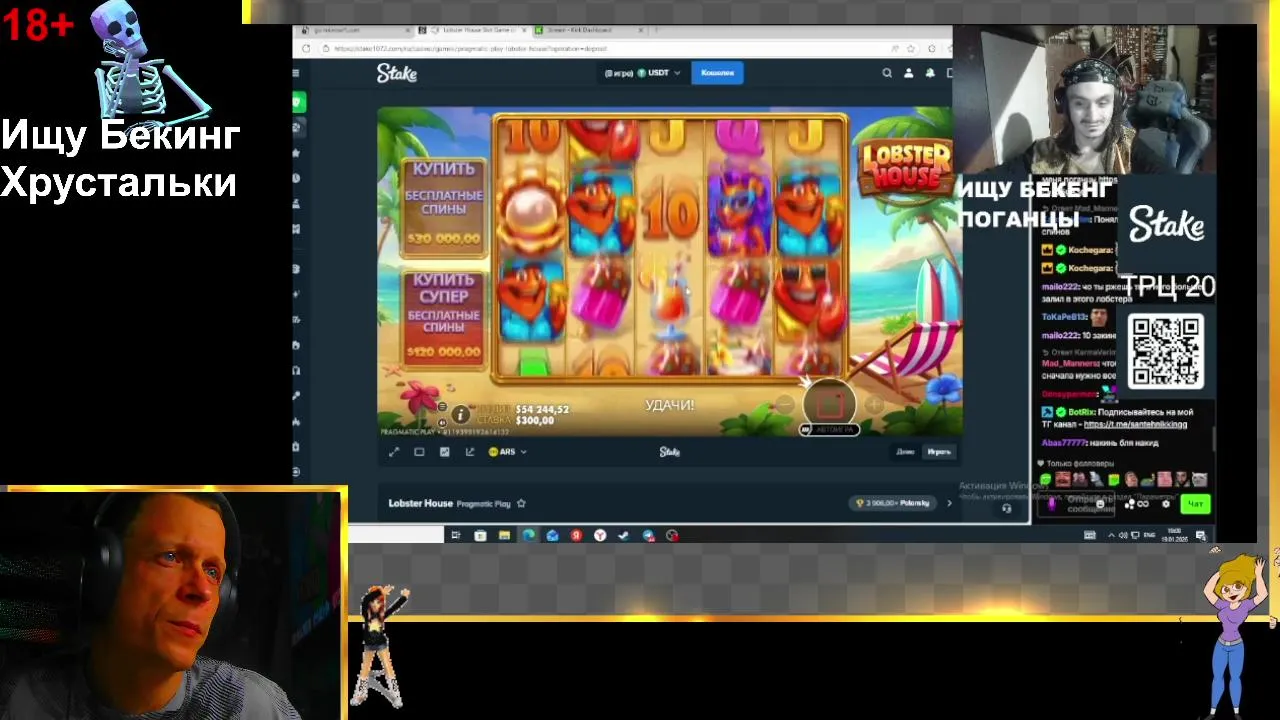Expand the ARS display currency dropdown
Image resolution: width=1280 pixels, height=720 pixels.
pos(507,452)
